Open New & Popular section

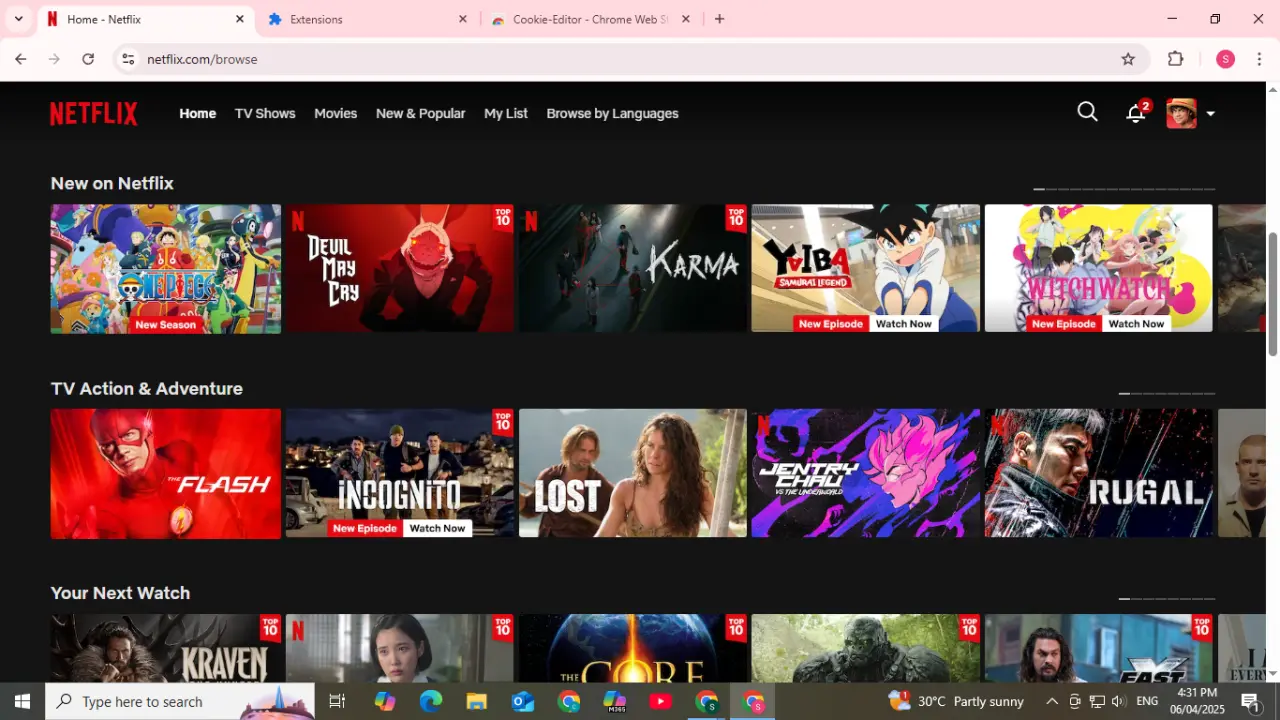coord(421,114)
